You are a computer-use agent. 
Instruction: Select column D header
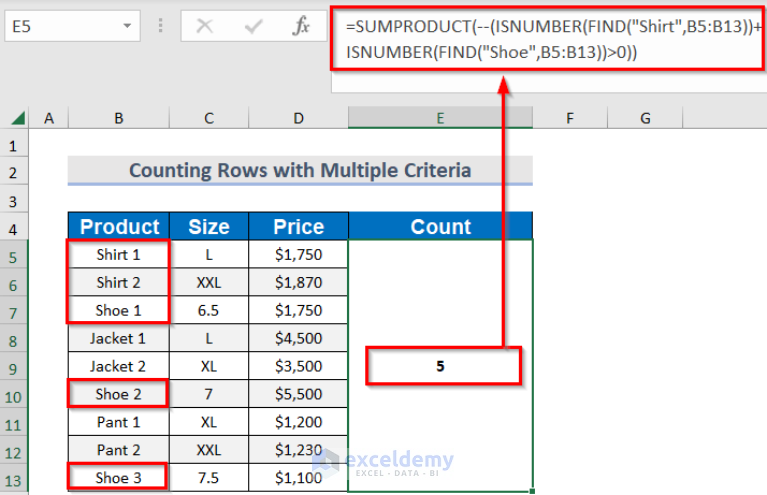298,119
